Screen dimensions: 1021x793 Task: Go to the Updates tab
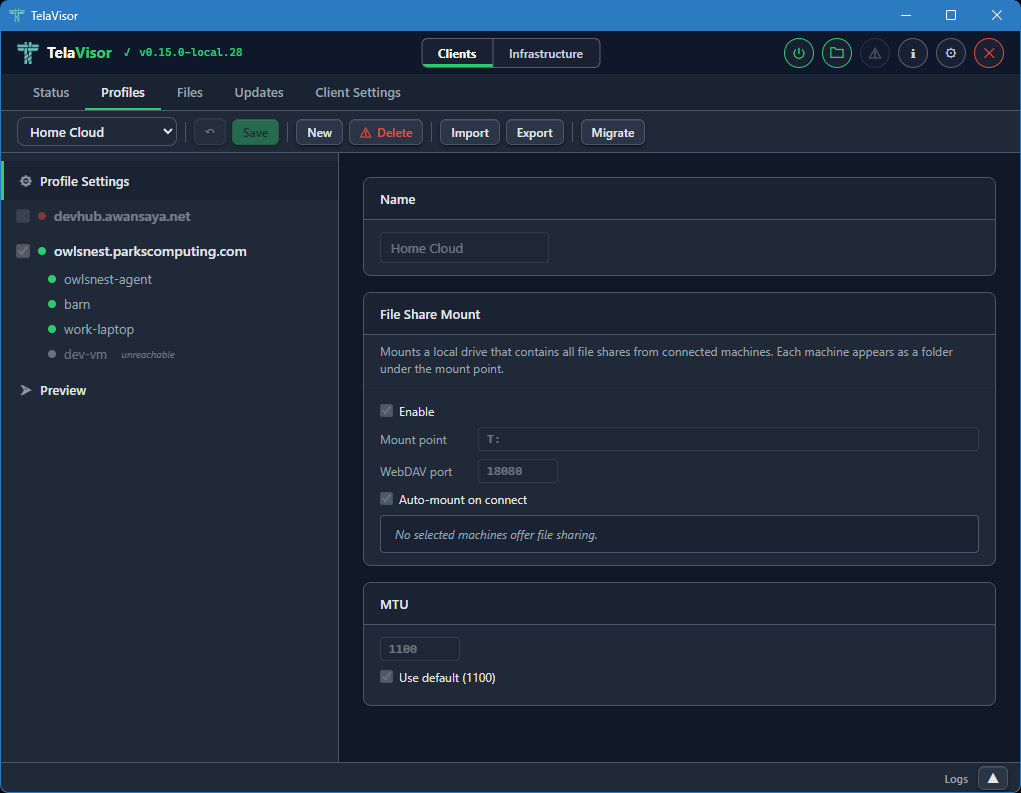click(259, 92)
